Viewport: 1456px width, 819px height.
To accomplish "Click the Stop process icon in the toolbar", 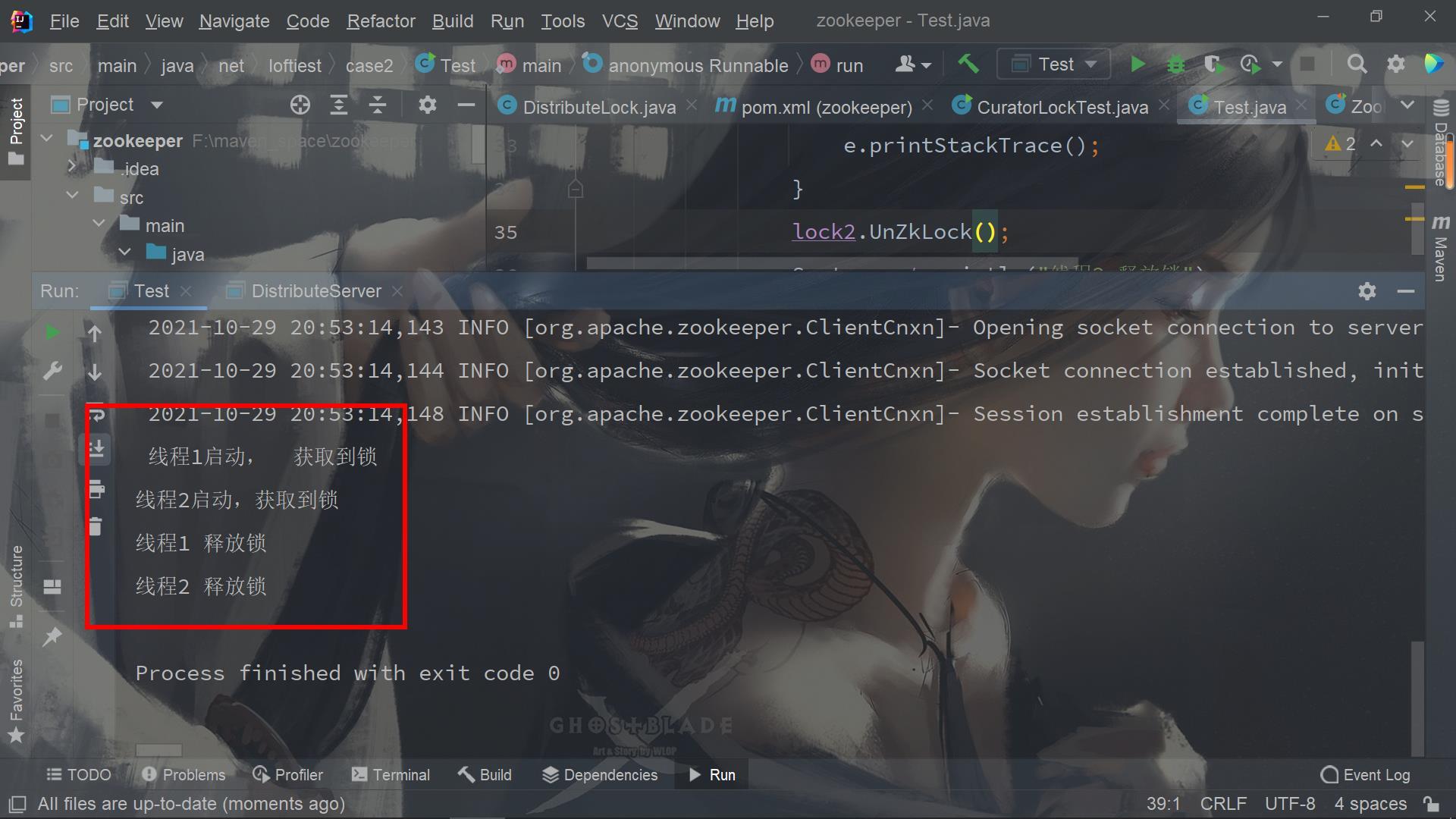I will point(1307,64).
